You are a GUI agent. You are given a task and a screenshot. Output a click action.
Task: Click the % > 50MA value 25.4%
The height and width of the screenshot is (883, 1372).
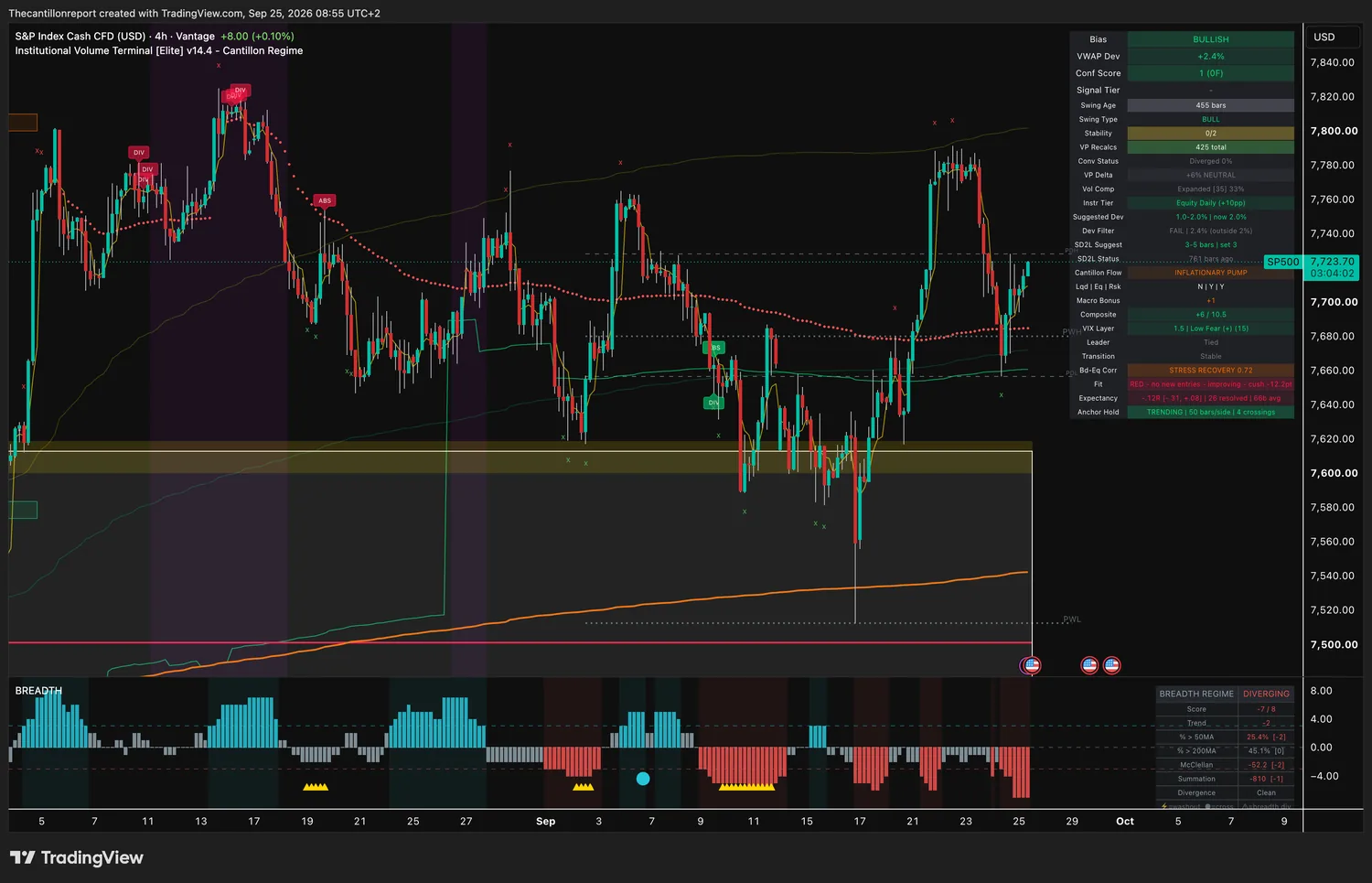coord(1266,738)
